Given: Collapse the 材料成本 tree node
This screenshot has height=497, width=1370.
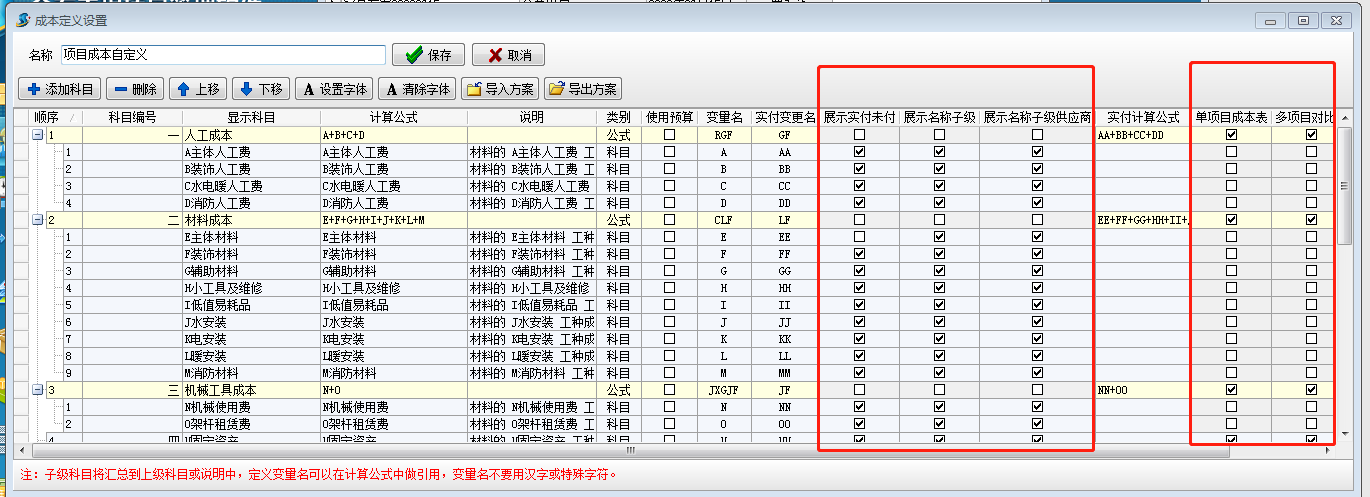Looking at the screenshot, I should (38, 220).
